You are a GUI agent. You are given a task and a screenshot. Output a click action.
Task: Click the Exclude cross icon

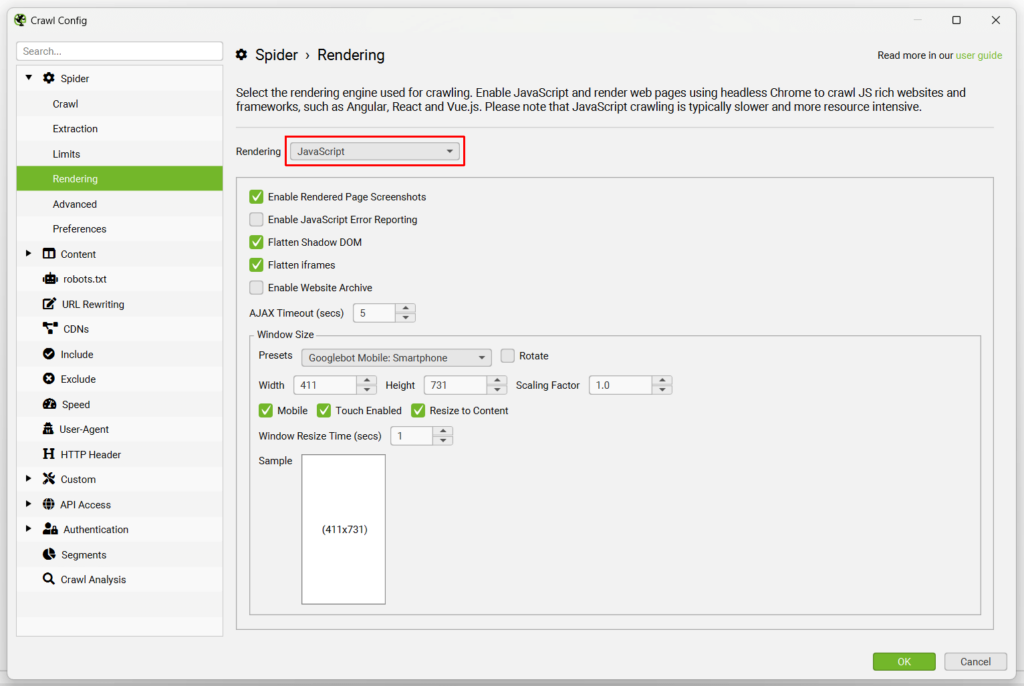(x=50, y=379)
